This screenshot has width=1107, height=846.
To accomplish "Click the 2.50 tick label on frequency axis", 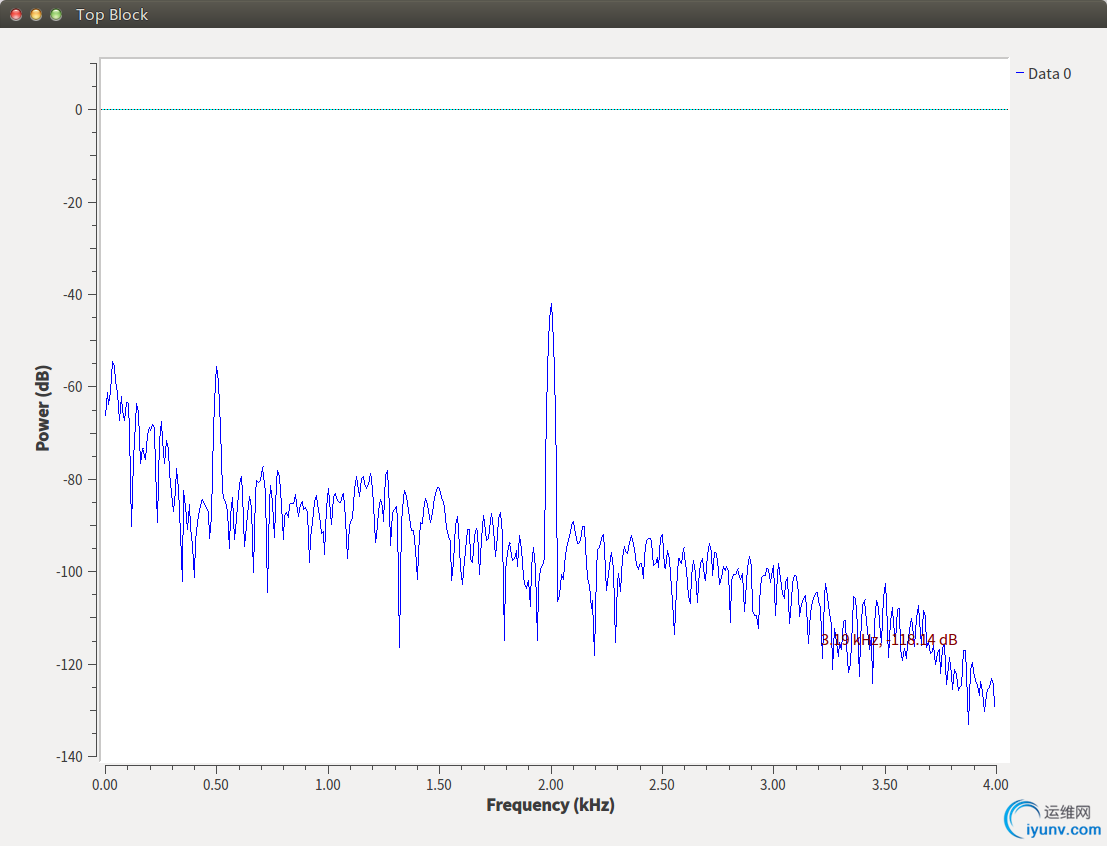I will click(x=662, y=785).
